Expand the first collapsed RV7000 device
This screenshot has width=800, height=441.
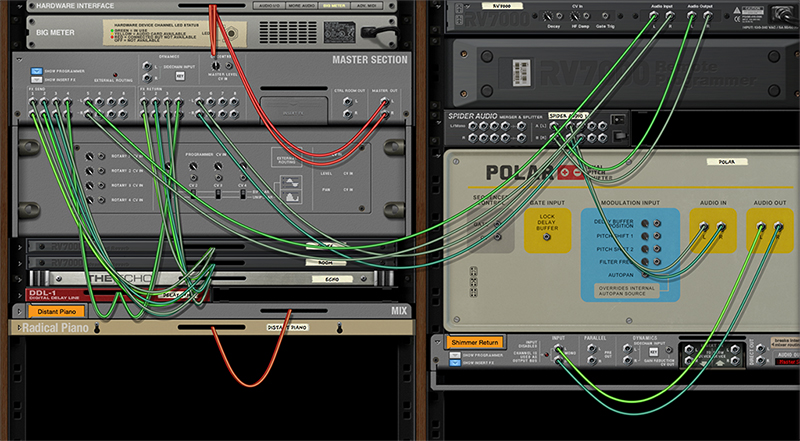(19, 248)
